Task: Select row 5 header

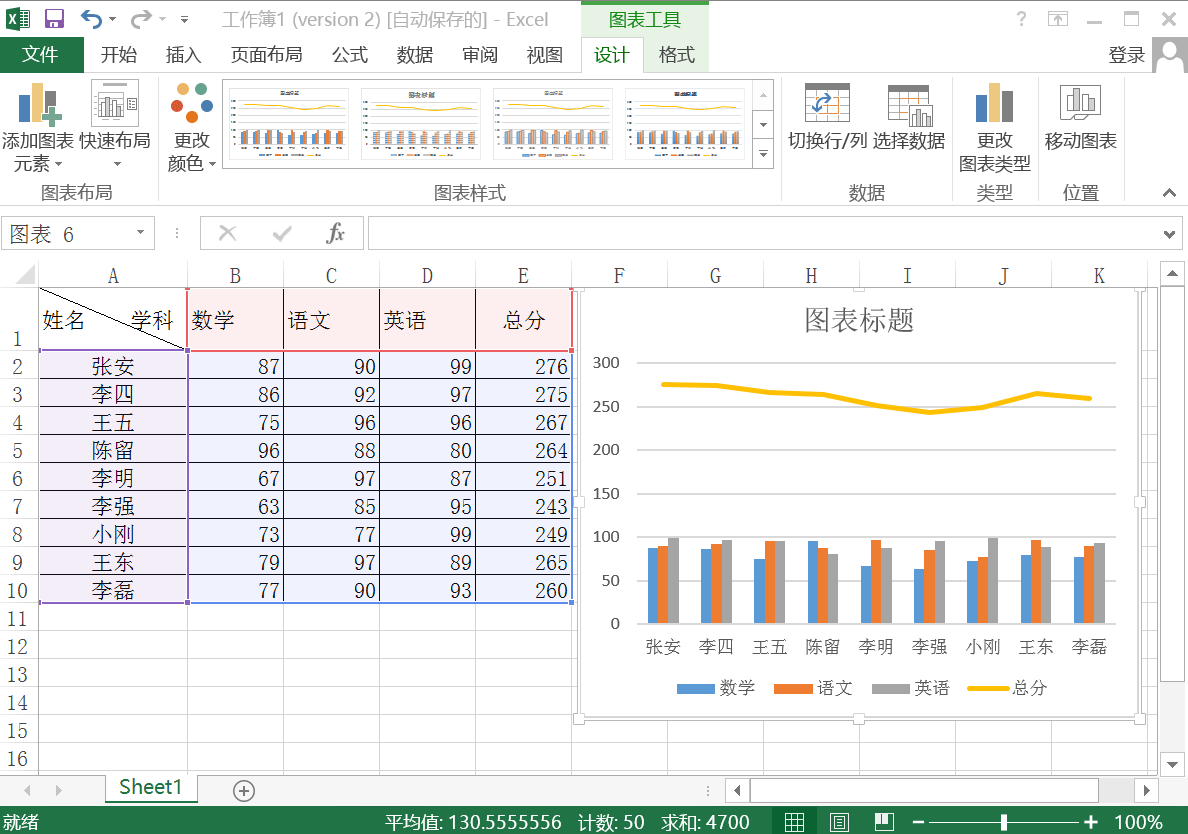Action: tap(18, 450)
